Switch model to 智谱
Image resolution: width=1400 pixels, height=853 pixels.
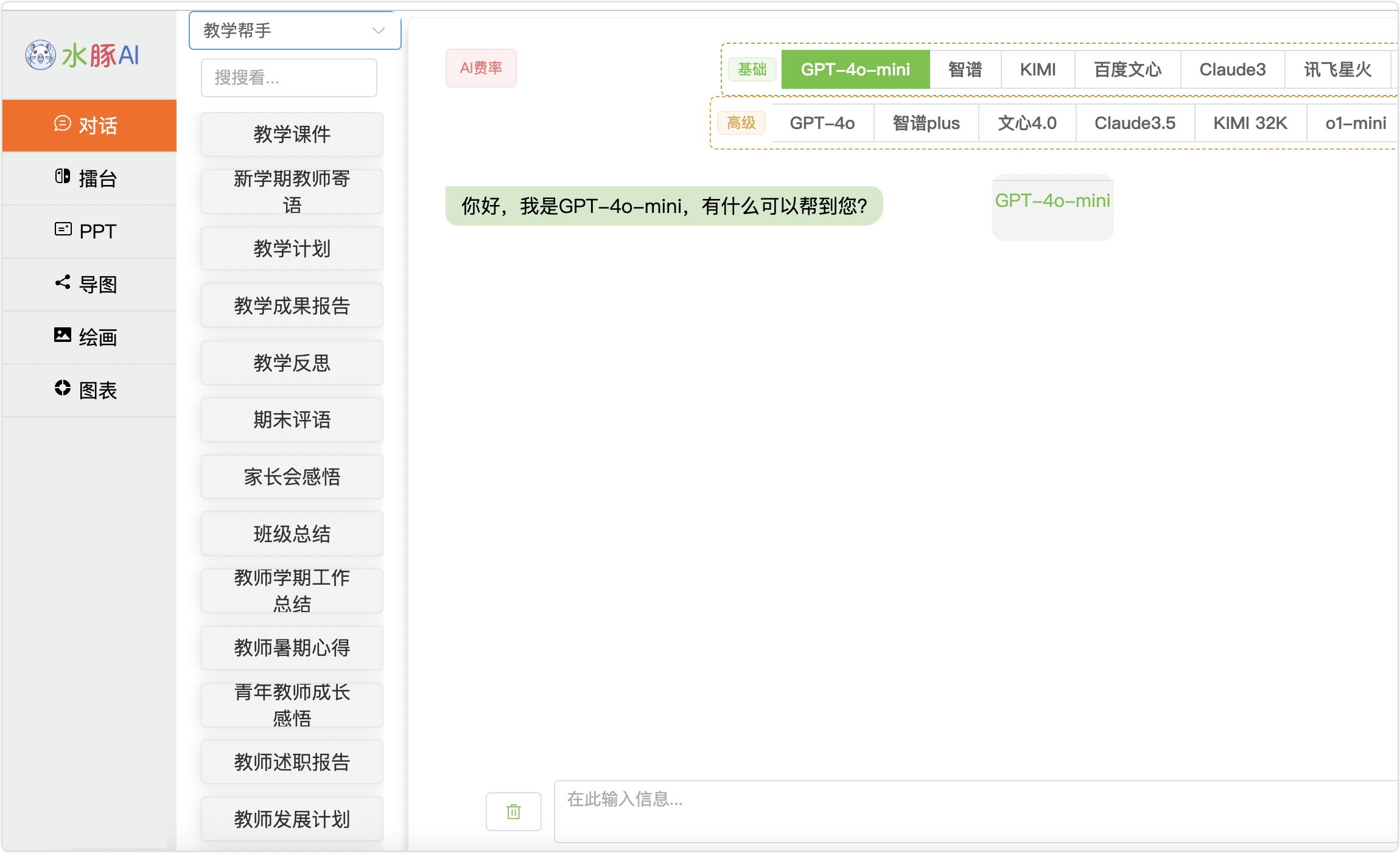coord(965,69)
